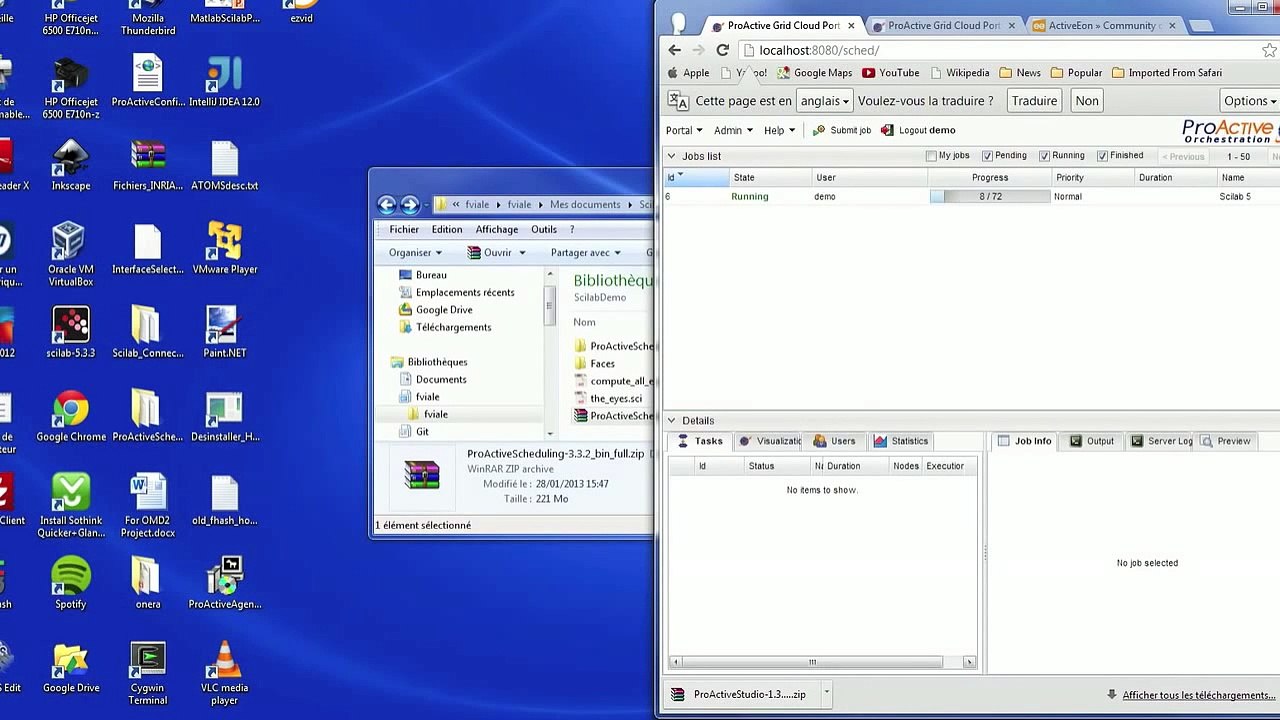Viewport: 1280px width, 720px height.
Task: Open Google Drive desktop shortcut
Action: click(71, 668)
